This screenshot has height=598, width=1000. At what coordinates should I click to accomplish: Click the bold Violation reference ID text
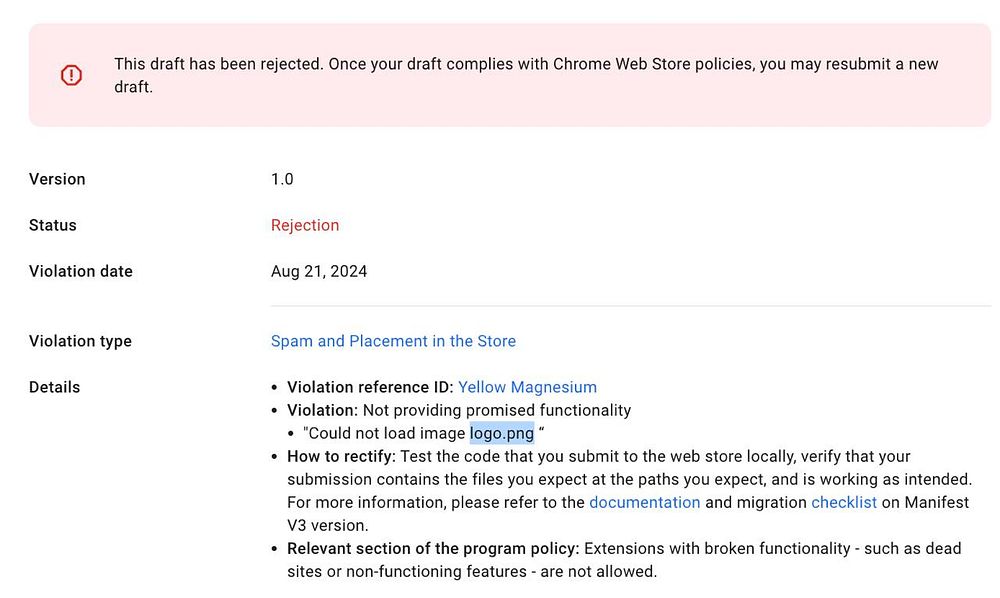click(370, 387)
